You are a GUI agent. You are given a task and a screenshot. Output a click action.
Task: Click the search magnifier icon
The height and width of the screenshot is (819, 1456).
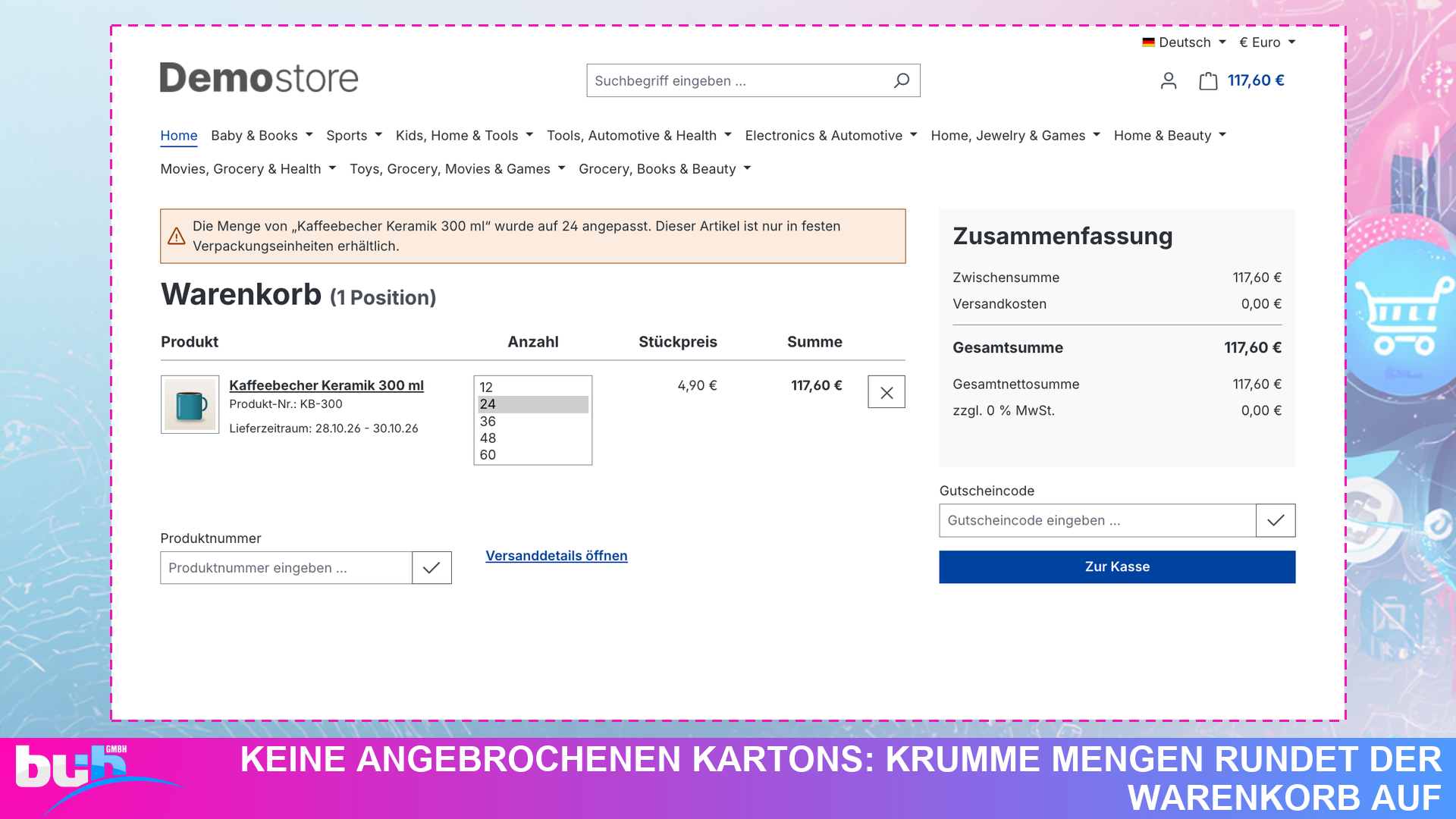tap(901, 80)
